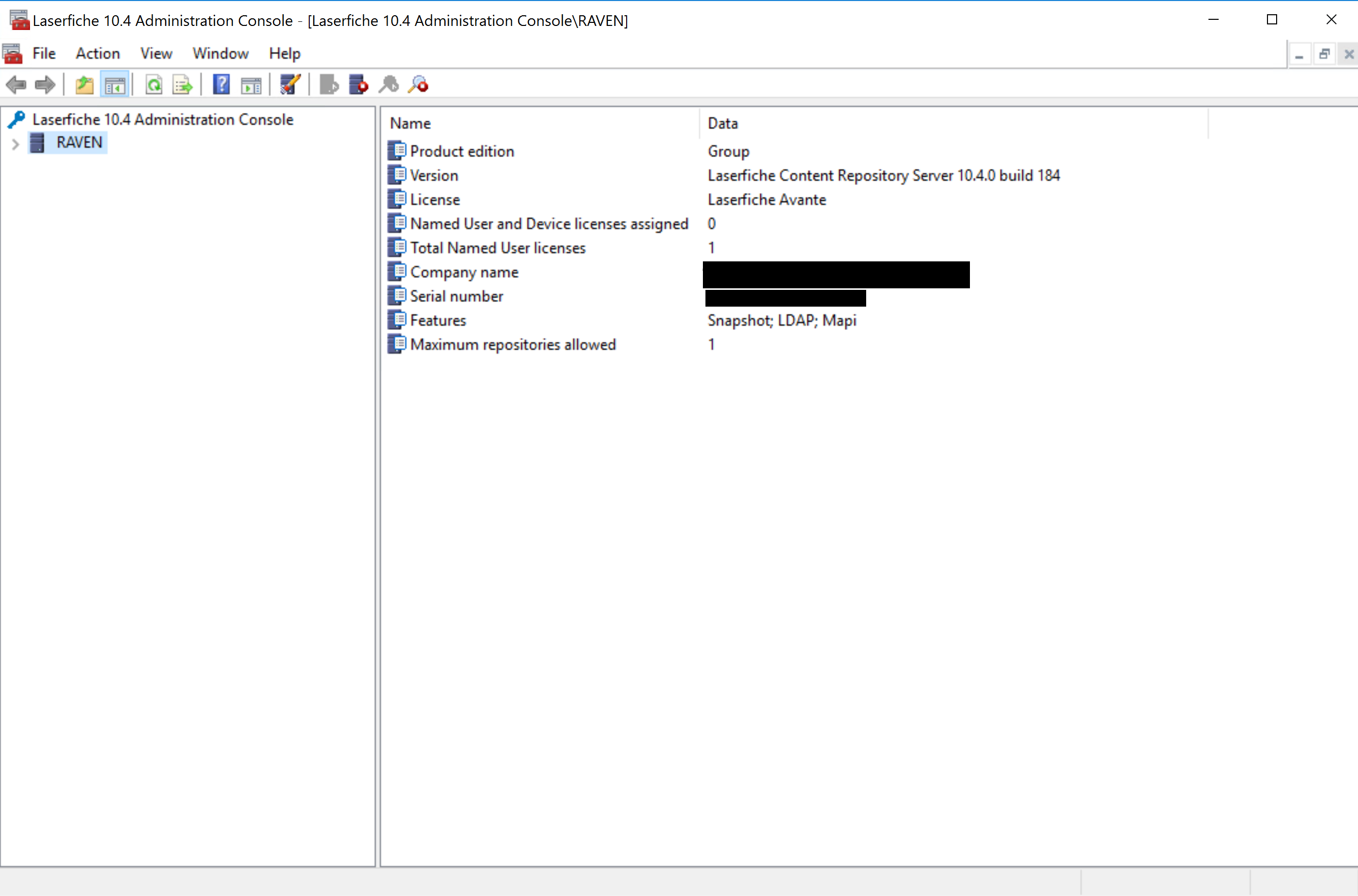This screenshot has width=1358, height=896.
Task: Click the magnifier with red stop icon
Action: click(419, 85)
